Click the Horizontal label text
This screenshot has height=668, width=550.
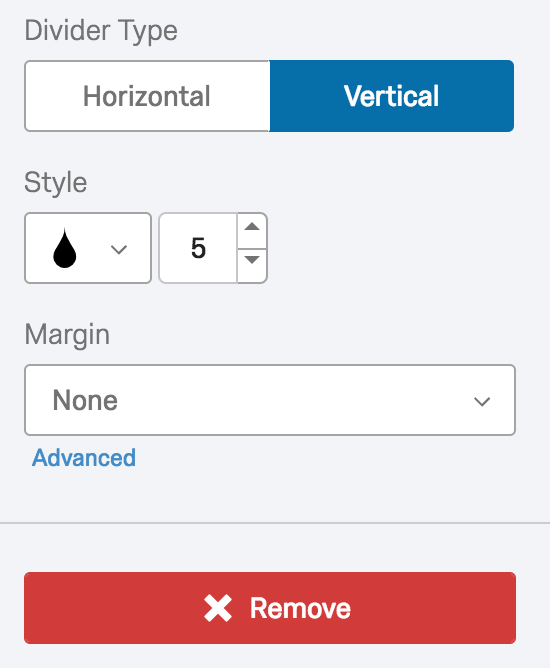(x=147, y=96)
